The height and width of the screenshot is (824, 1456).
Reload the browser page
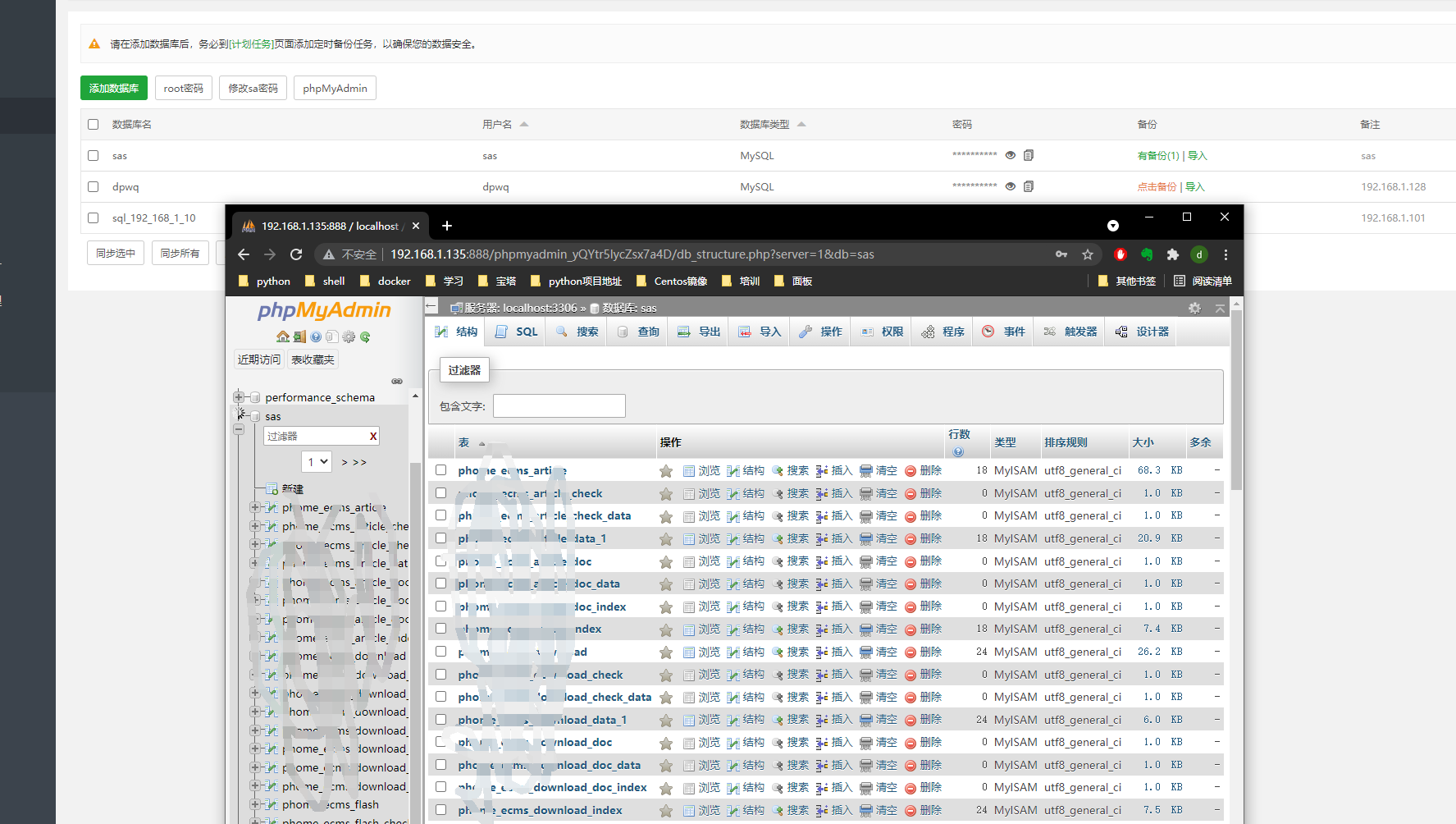click(296, 254)
